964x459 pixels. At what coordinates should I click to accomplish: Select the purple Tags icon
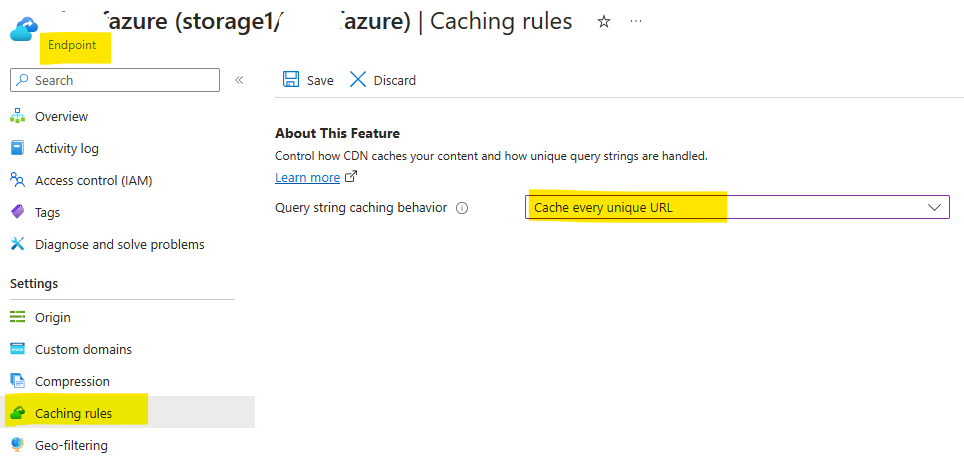point(18,212)
